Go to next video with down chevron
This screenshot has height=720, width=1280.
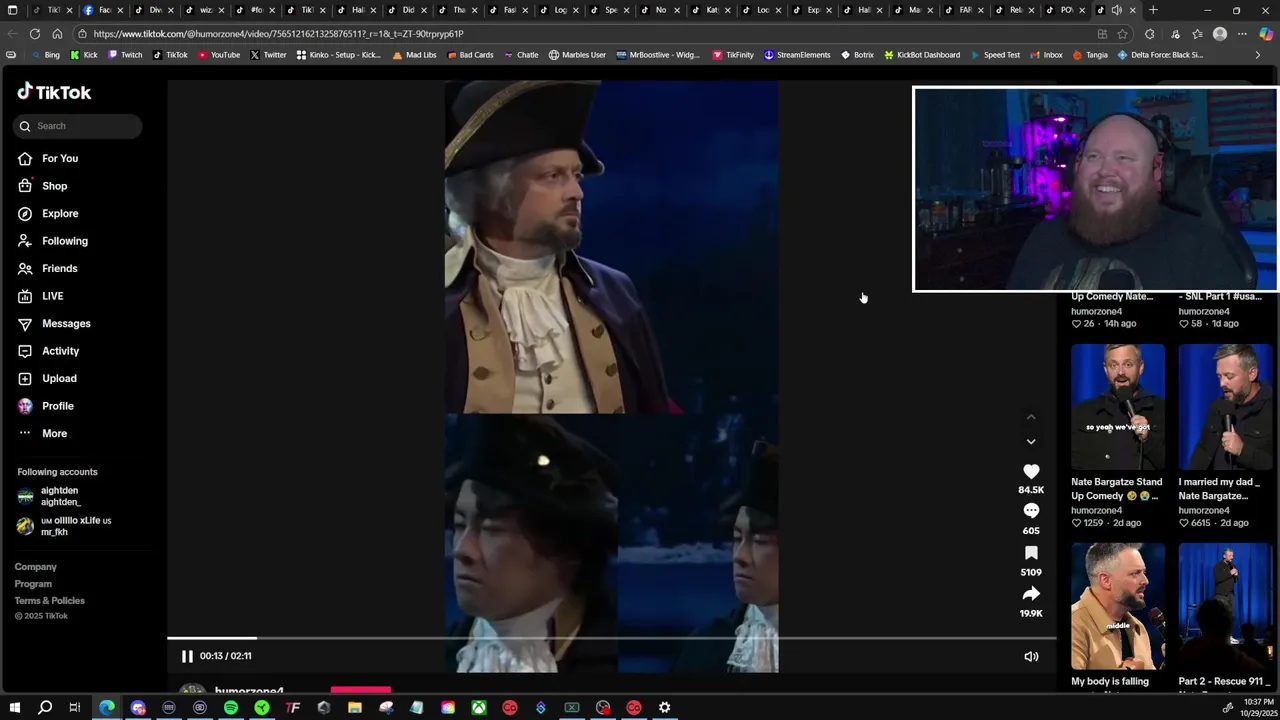(1031, 441)
